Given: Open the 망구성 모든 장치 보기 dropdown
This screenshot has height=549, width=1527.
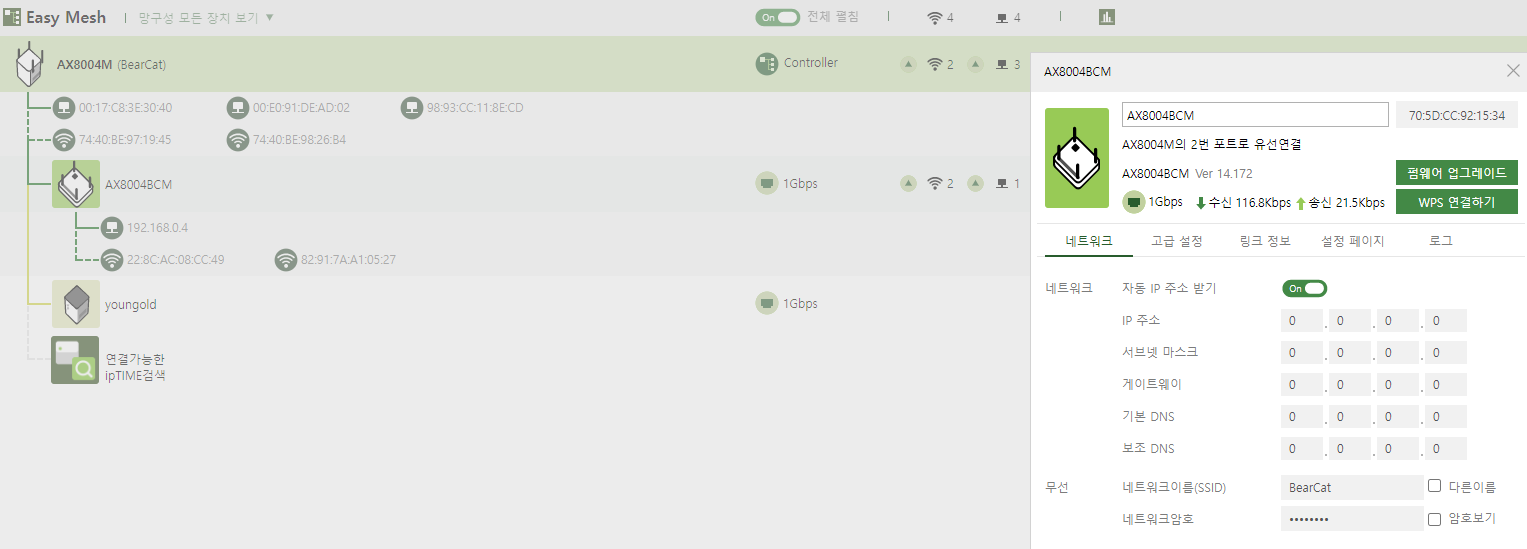Looking at the screenshot, I should click(x=206, y=18).
